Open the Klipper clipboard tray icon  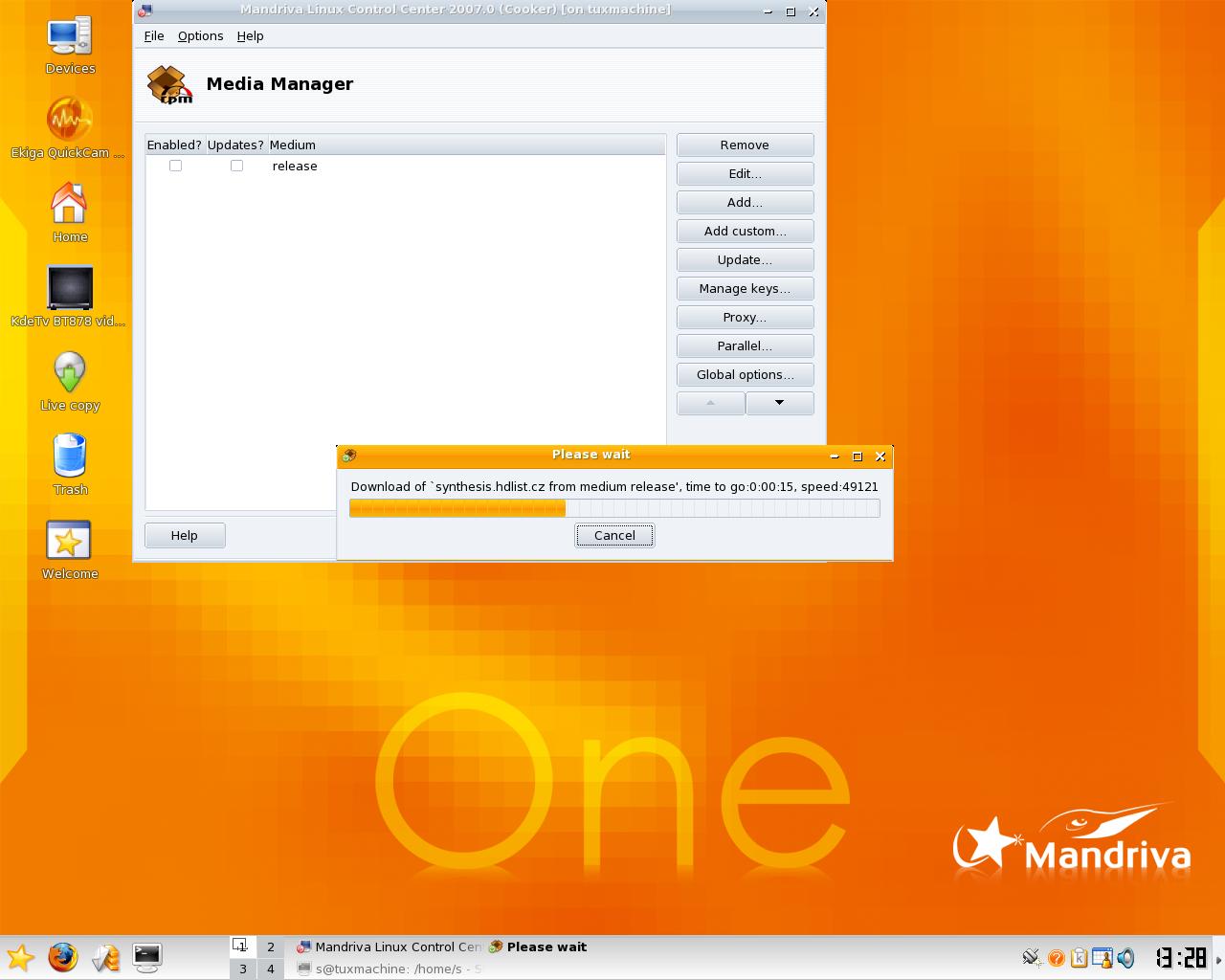click(x=1080, y=957)
